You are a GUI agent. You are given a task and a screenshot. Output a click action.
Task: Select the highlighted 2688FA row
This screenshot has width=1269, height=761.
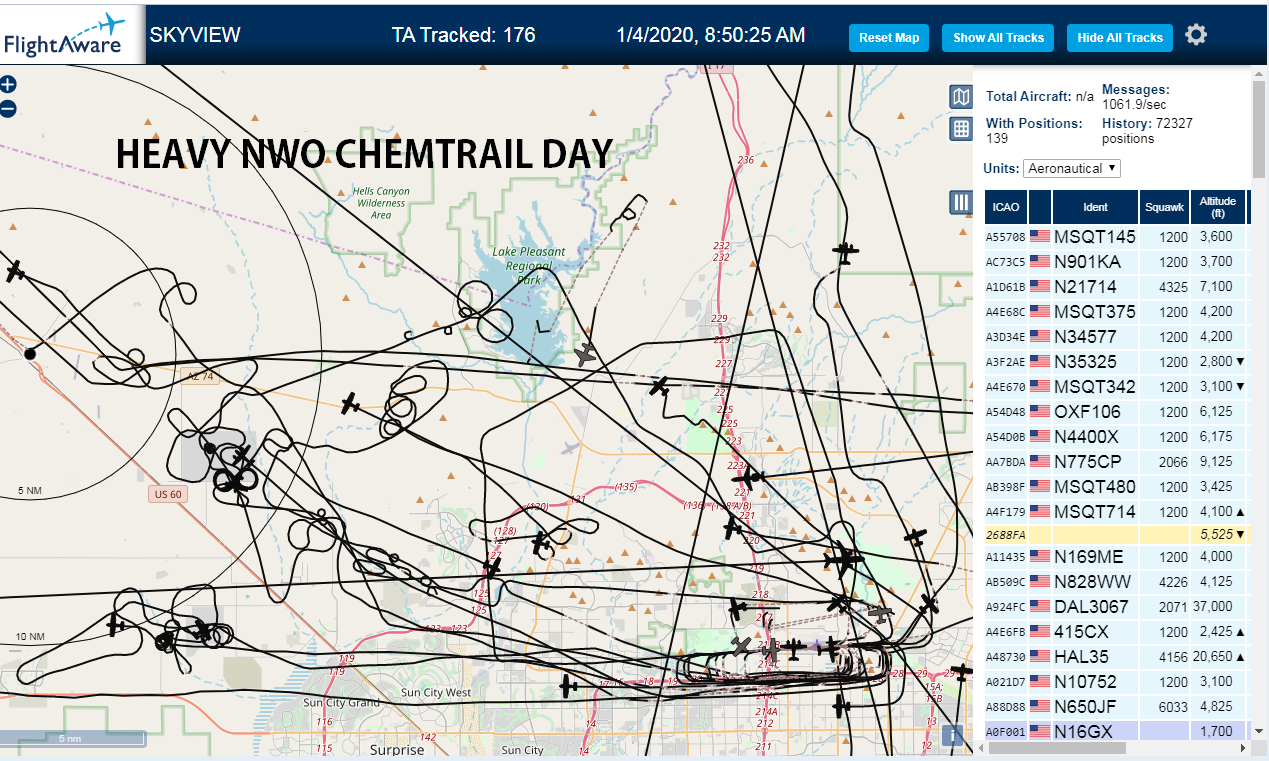(x=1116, y=535)
